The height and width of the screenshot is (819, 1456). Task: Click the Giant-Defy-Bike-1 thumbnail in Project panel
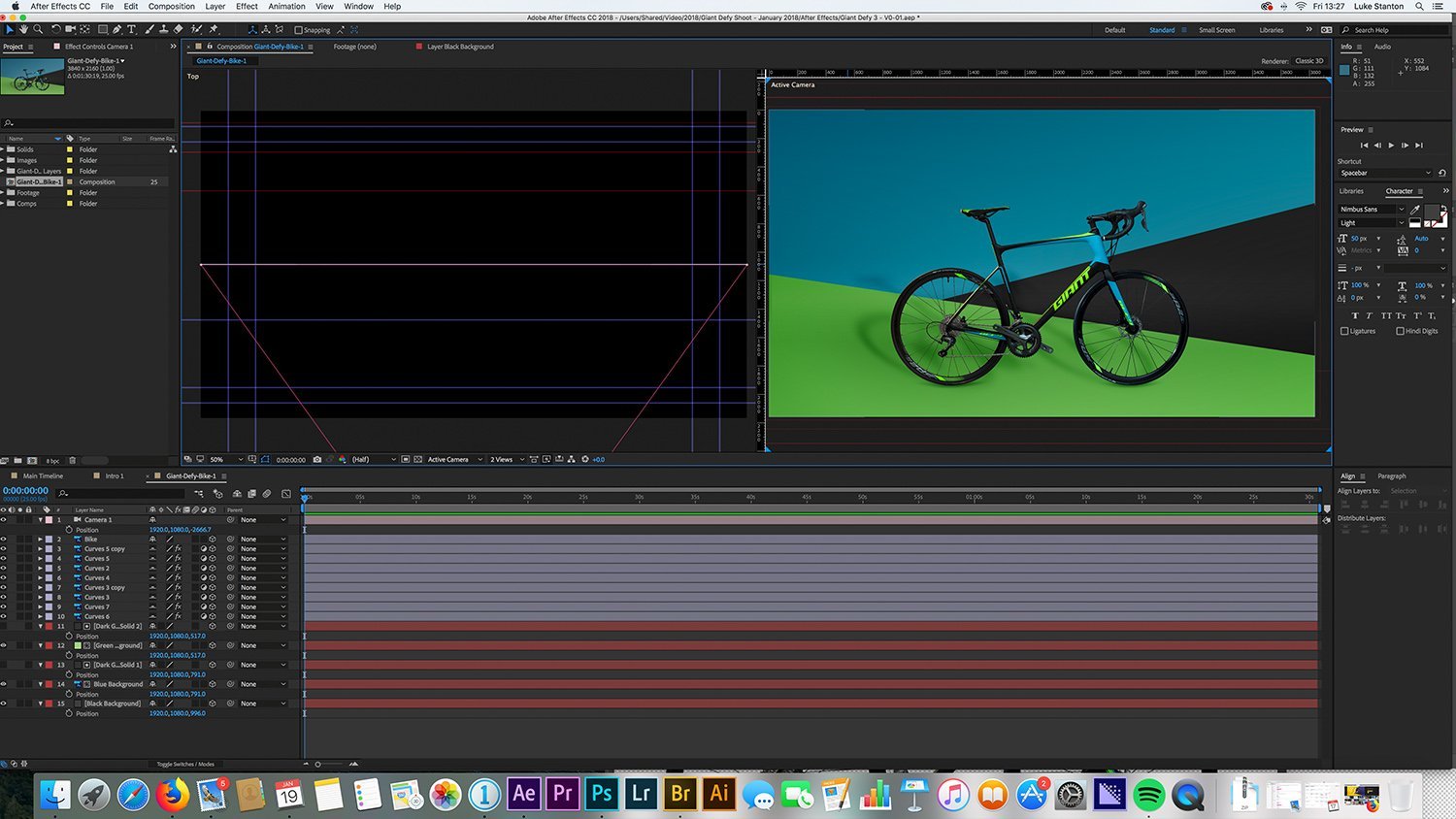coord(32,76)
